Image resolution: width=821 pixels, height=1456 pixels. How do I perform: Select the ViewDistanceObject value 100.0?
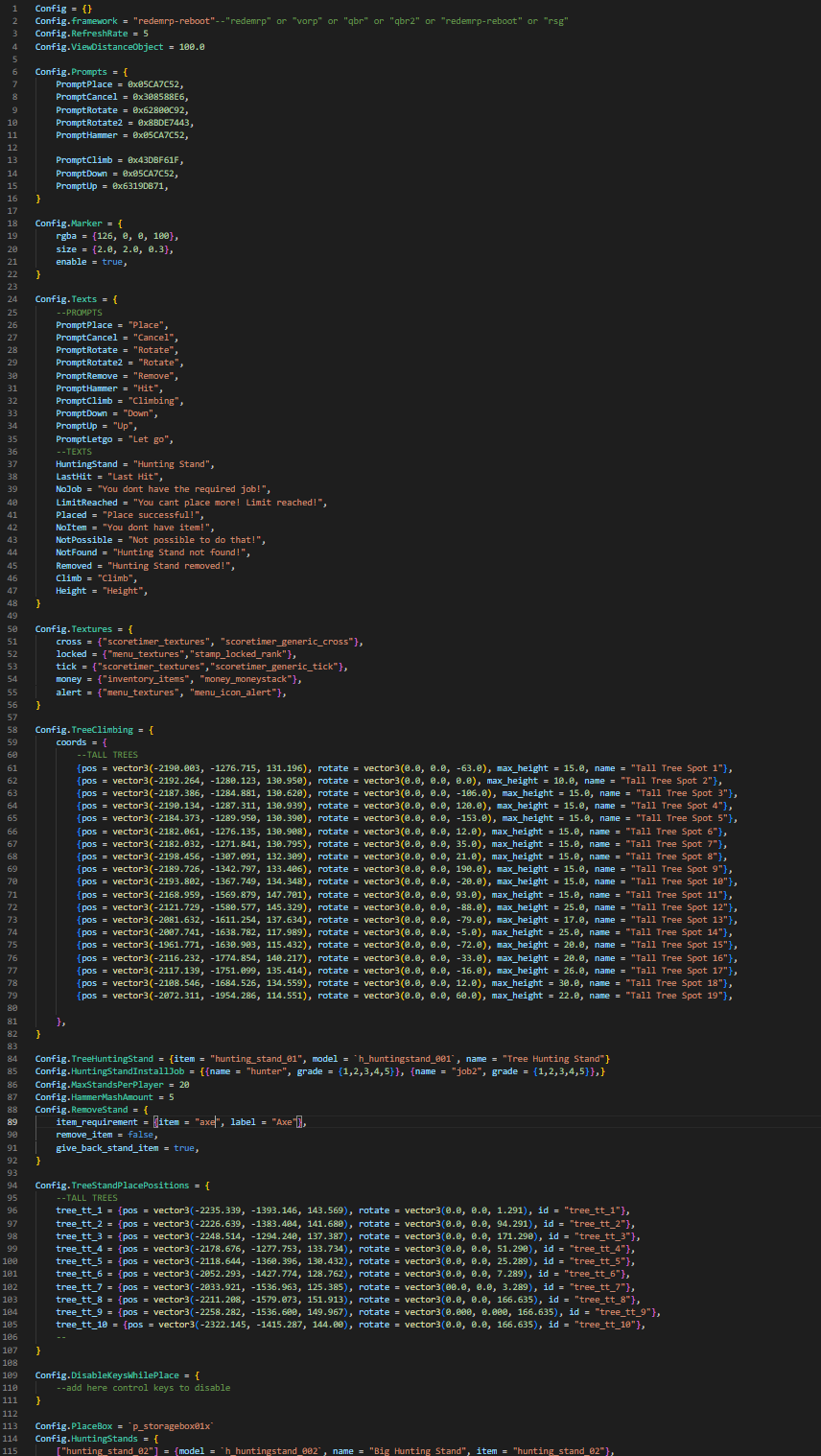coord(194,46)
